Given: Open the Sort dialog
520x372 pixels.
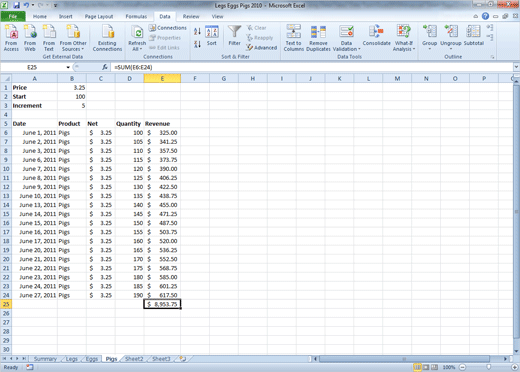Looking at the screenshot, I should [x=212, y=36].
